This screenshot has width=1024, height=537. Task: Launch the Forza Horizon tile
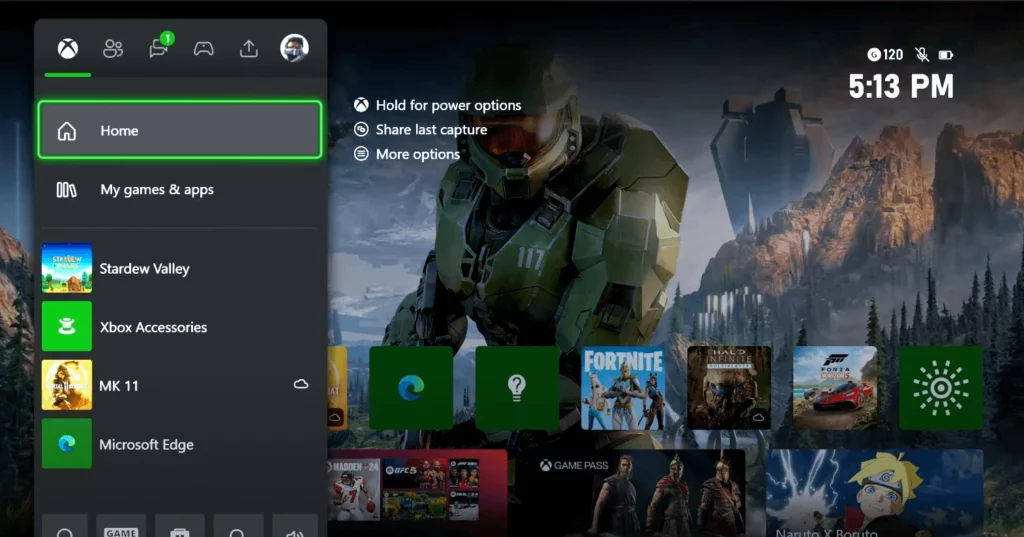coord(835,388)
